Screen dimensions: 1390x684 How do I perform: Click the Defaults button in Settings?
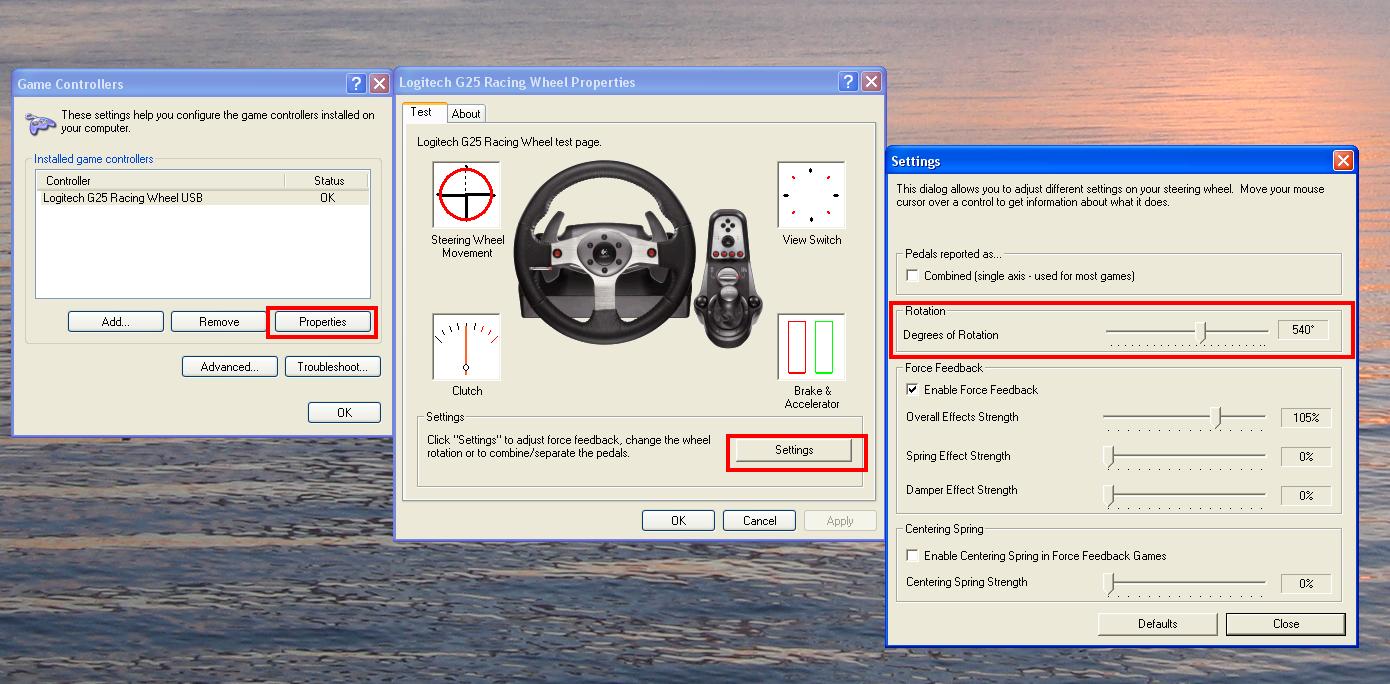coord(1157,624)
